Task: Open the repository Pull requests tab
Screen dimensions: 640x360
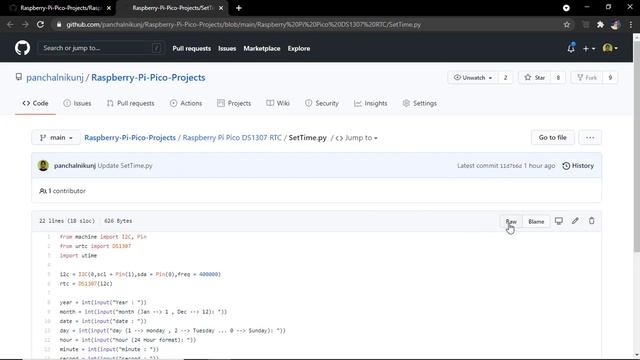Action: 131,103
